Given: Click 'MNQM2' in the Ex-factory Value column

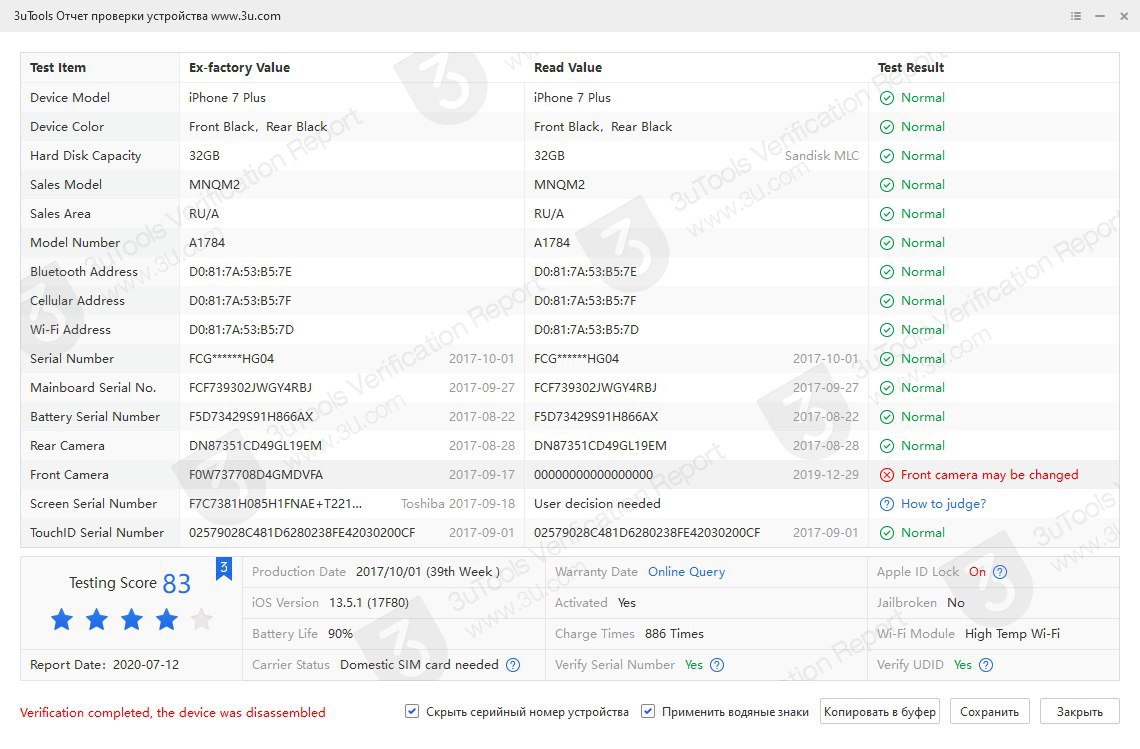Looking at the screenshot, I should (x=214, y=185).
